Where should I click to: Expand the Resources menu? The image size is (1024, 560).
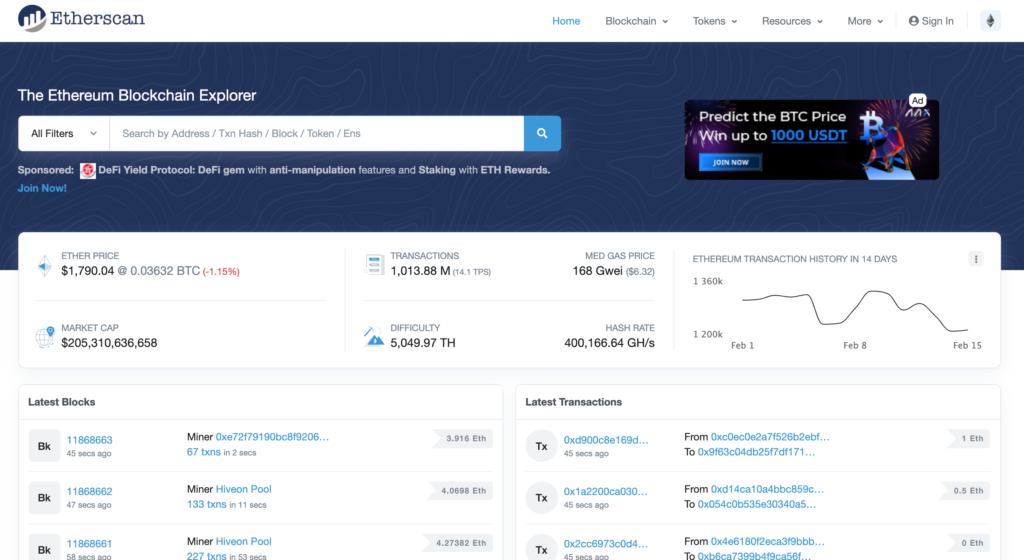coord(792,21)
